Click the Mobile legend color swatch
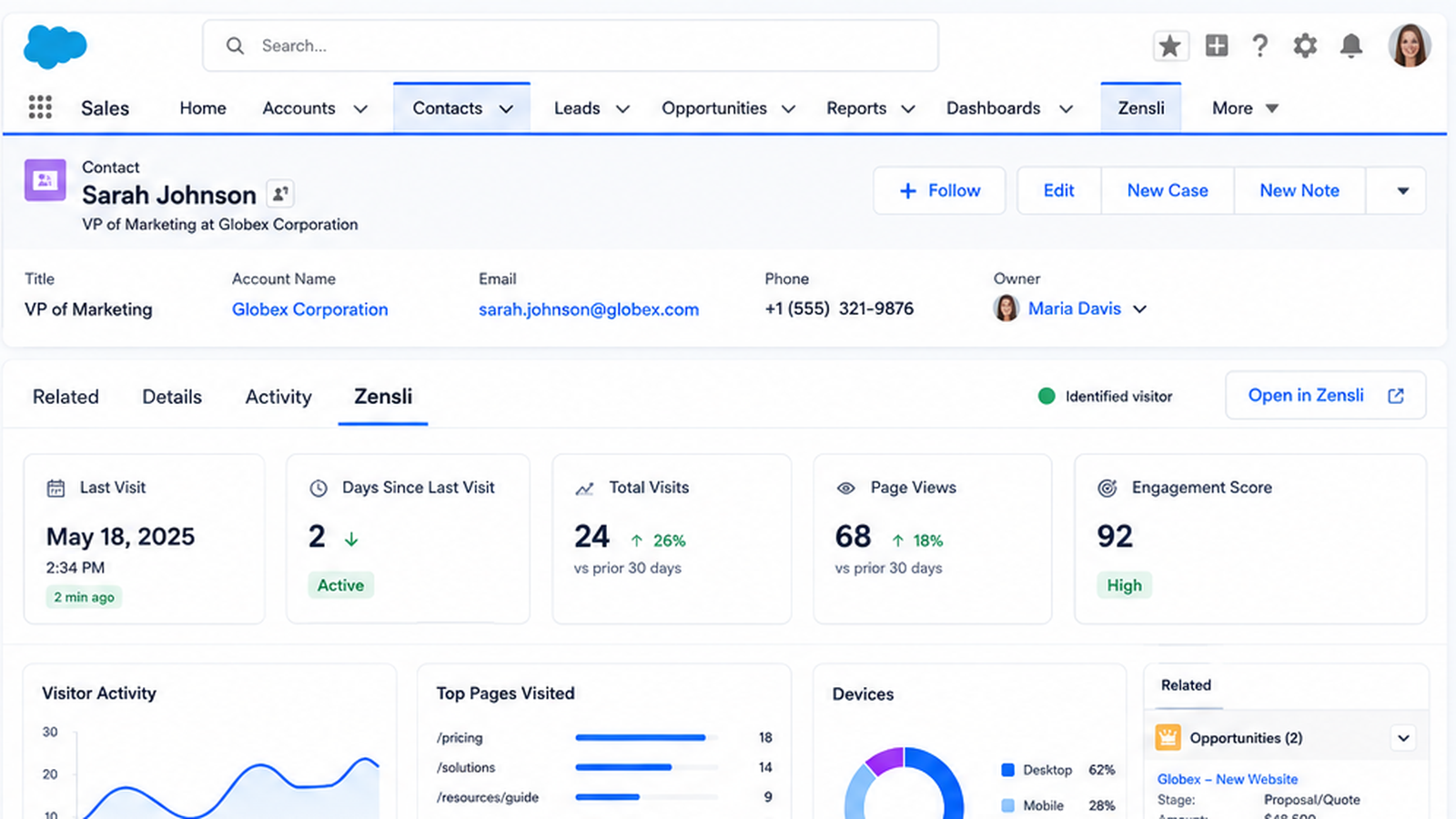Screen dimensions: 1456x819 coord(1007,805)
